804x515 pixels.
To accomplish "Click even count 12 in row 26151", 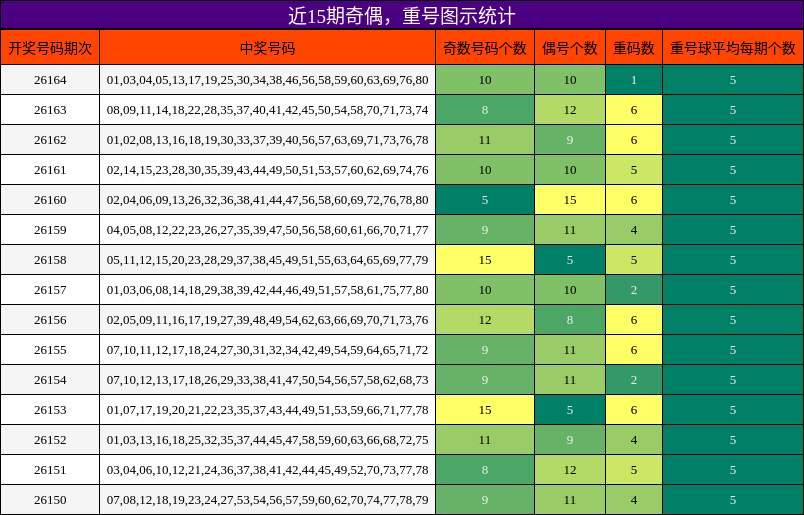I will [570, 470].
